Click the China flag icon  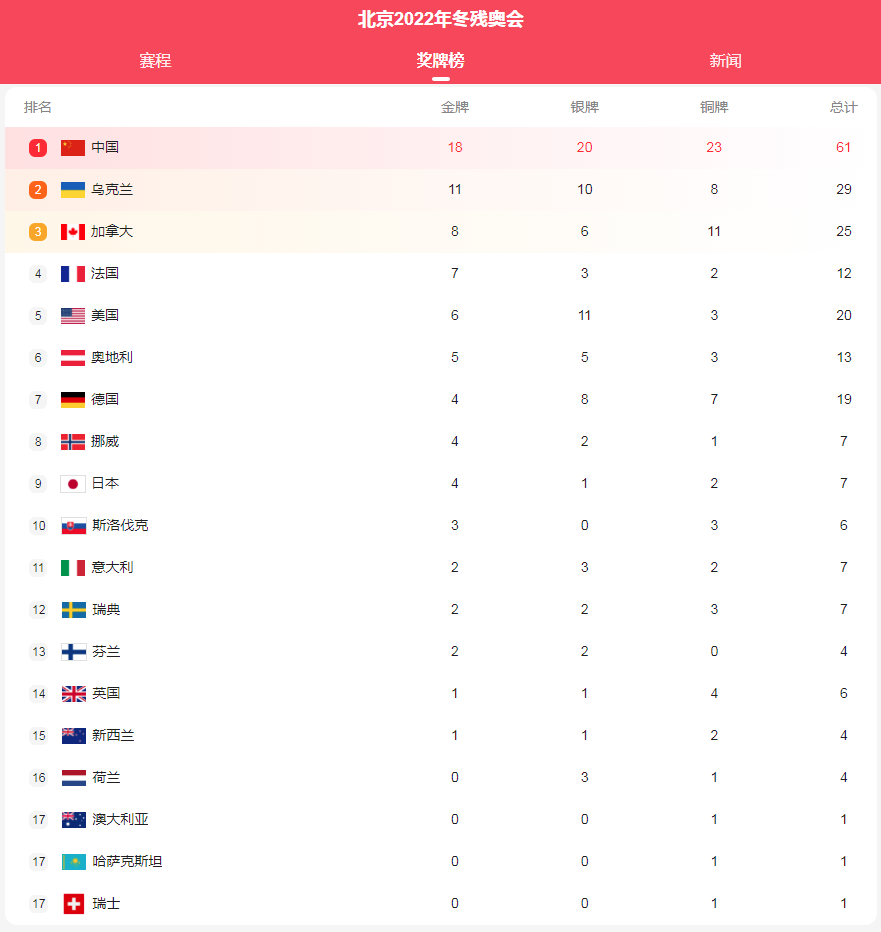(73, 147)
